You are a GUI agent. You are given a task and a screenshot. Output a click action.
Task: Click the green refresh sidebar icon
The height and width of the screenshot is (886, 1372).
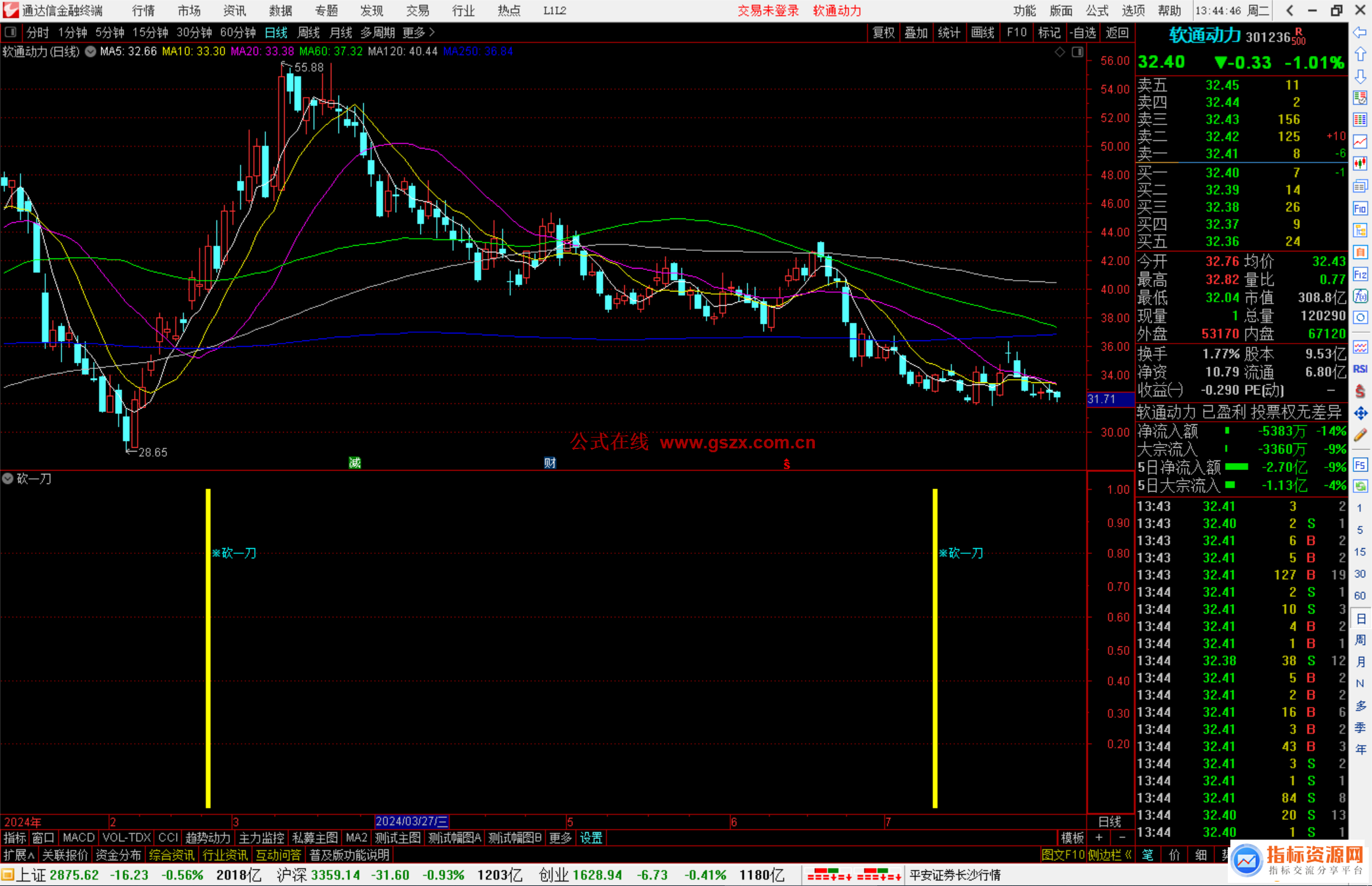point(1360,487)
